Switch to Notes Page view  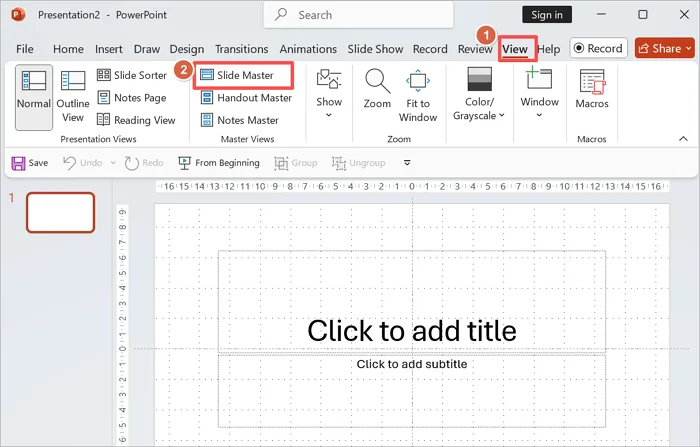132,97
